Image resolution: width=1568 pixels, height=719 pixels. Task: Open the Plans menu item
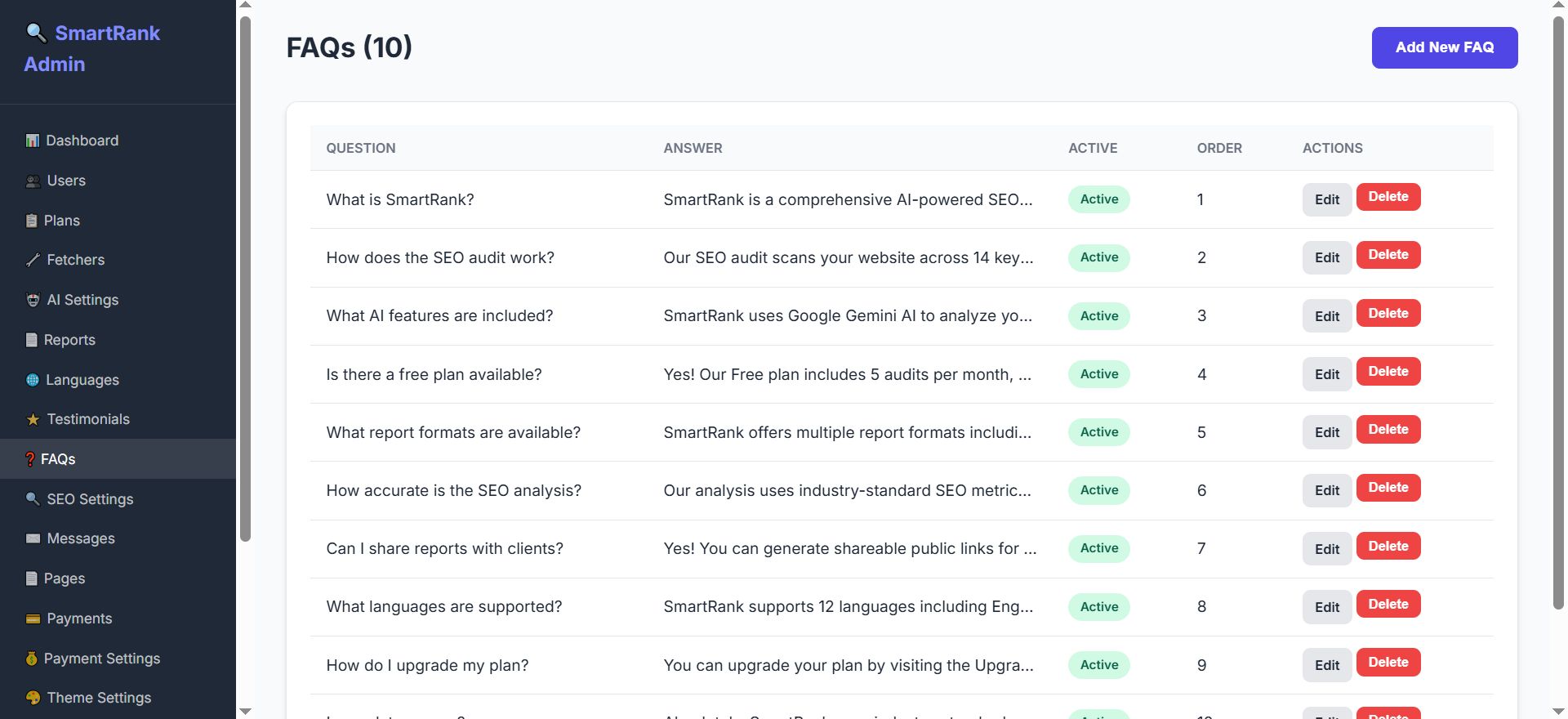(x=61, y=221)
